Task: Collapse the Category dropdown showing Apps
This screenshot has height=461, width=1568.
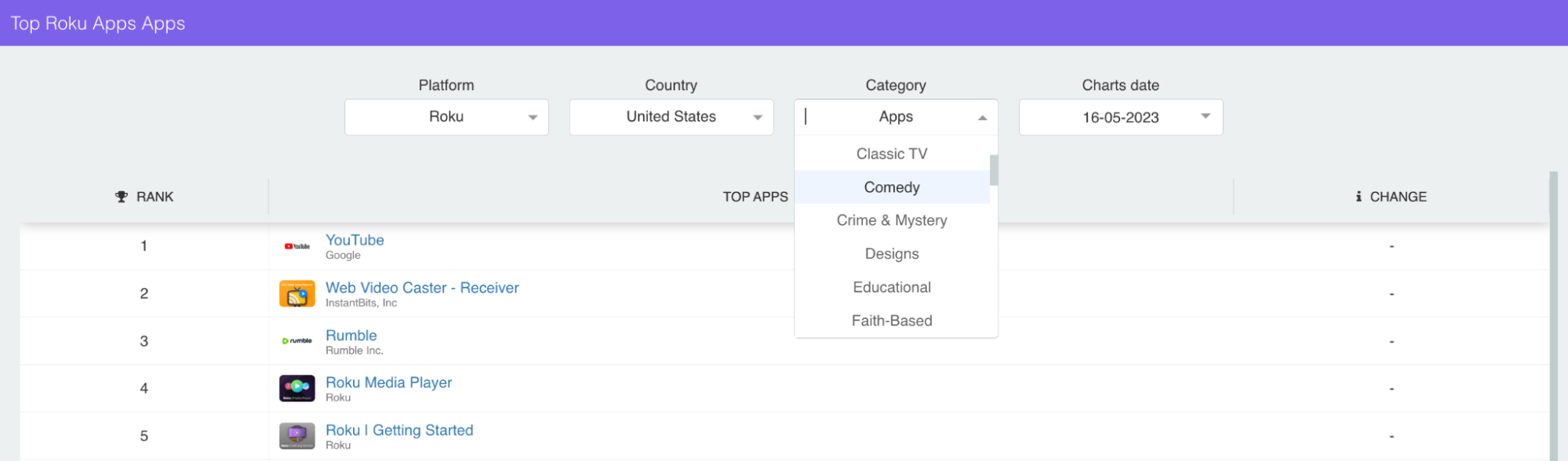Action: tap(896, 117)
